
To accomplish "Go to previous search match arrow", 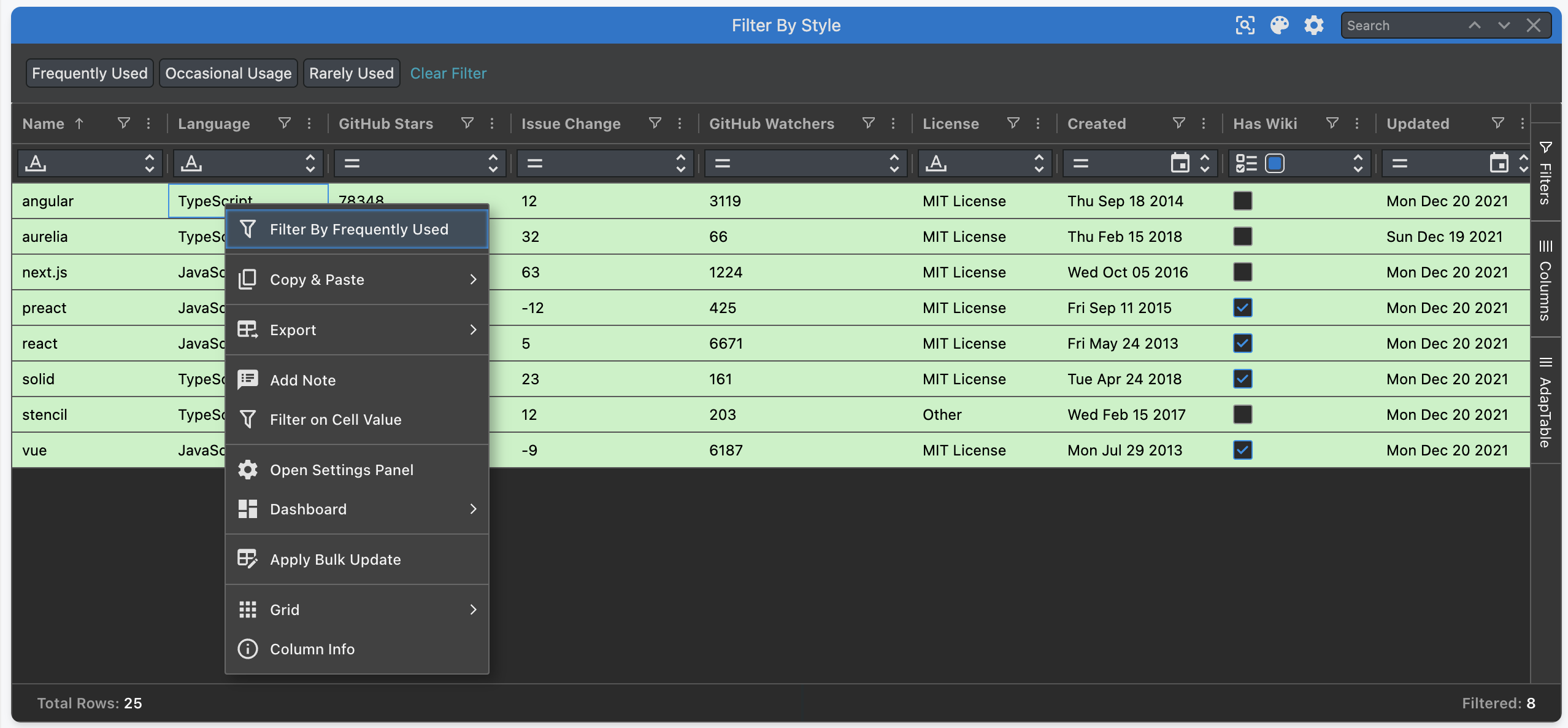I will pyautogui.click(x=1475, y=25).
